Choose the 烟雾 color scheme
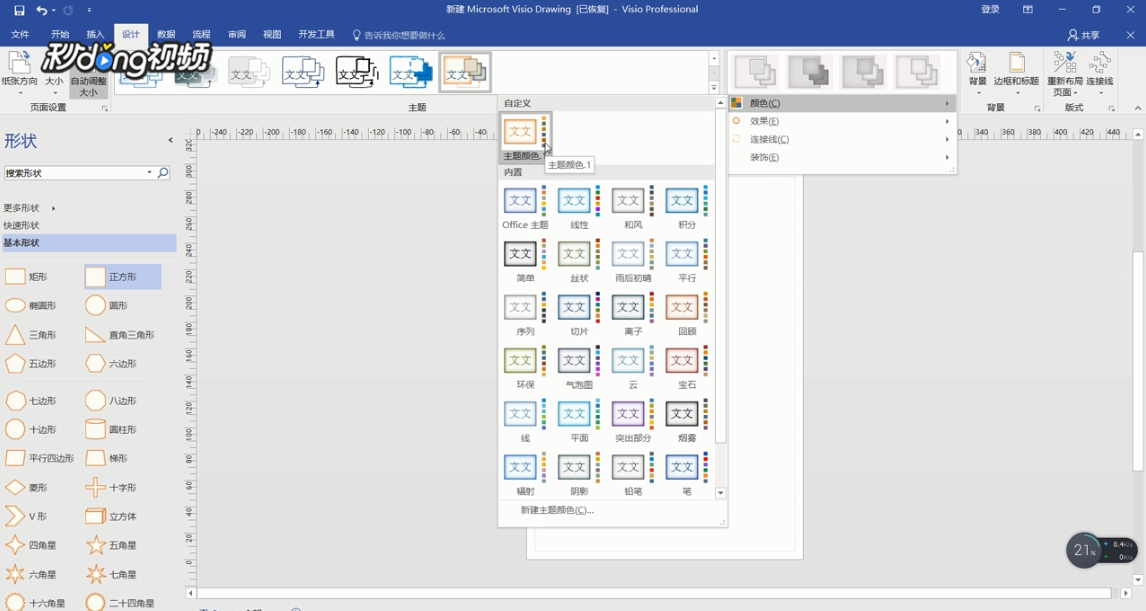The width and height of the screenshot is (1146, 611). tap(687, 421)
